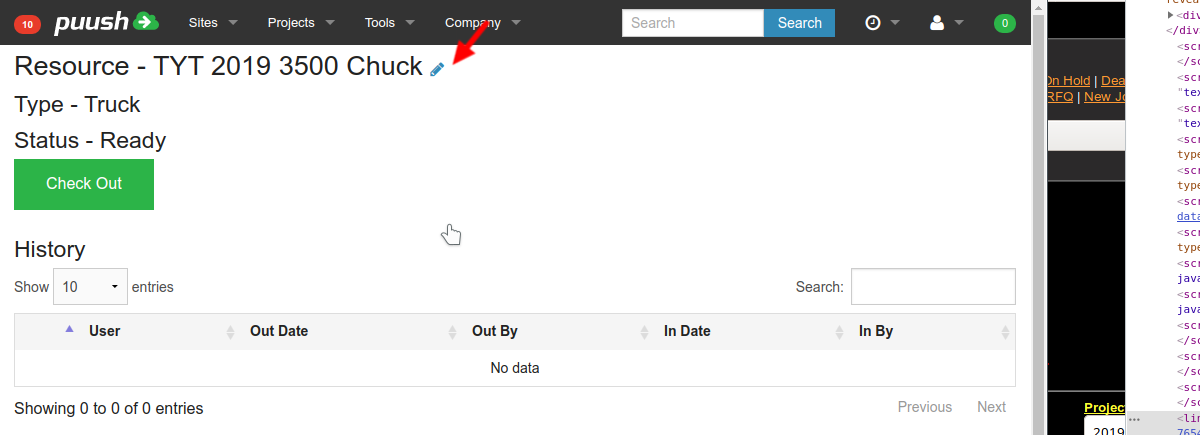1200x435 pixels.
Task: Click the page's vertical scrollbar
Action: point(1038,200)
